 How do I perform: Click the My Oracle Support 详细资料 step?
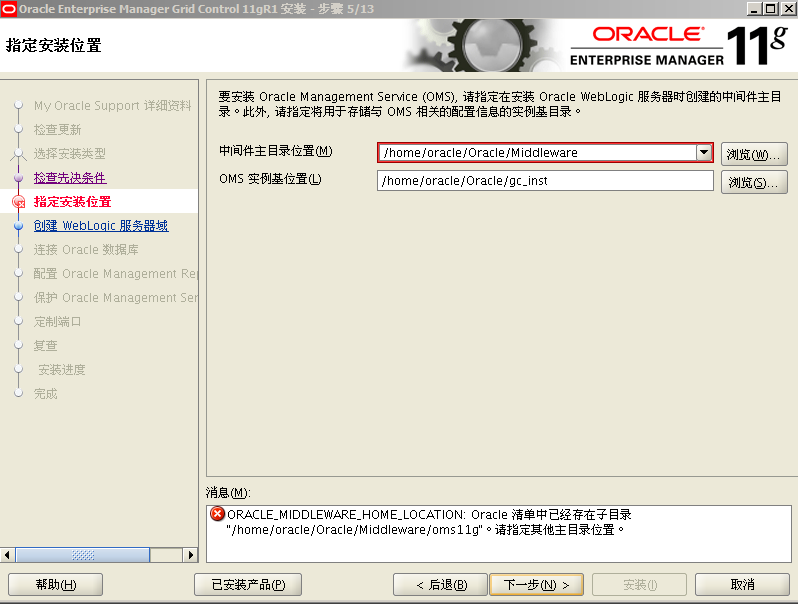tap(112, 105)
